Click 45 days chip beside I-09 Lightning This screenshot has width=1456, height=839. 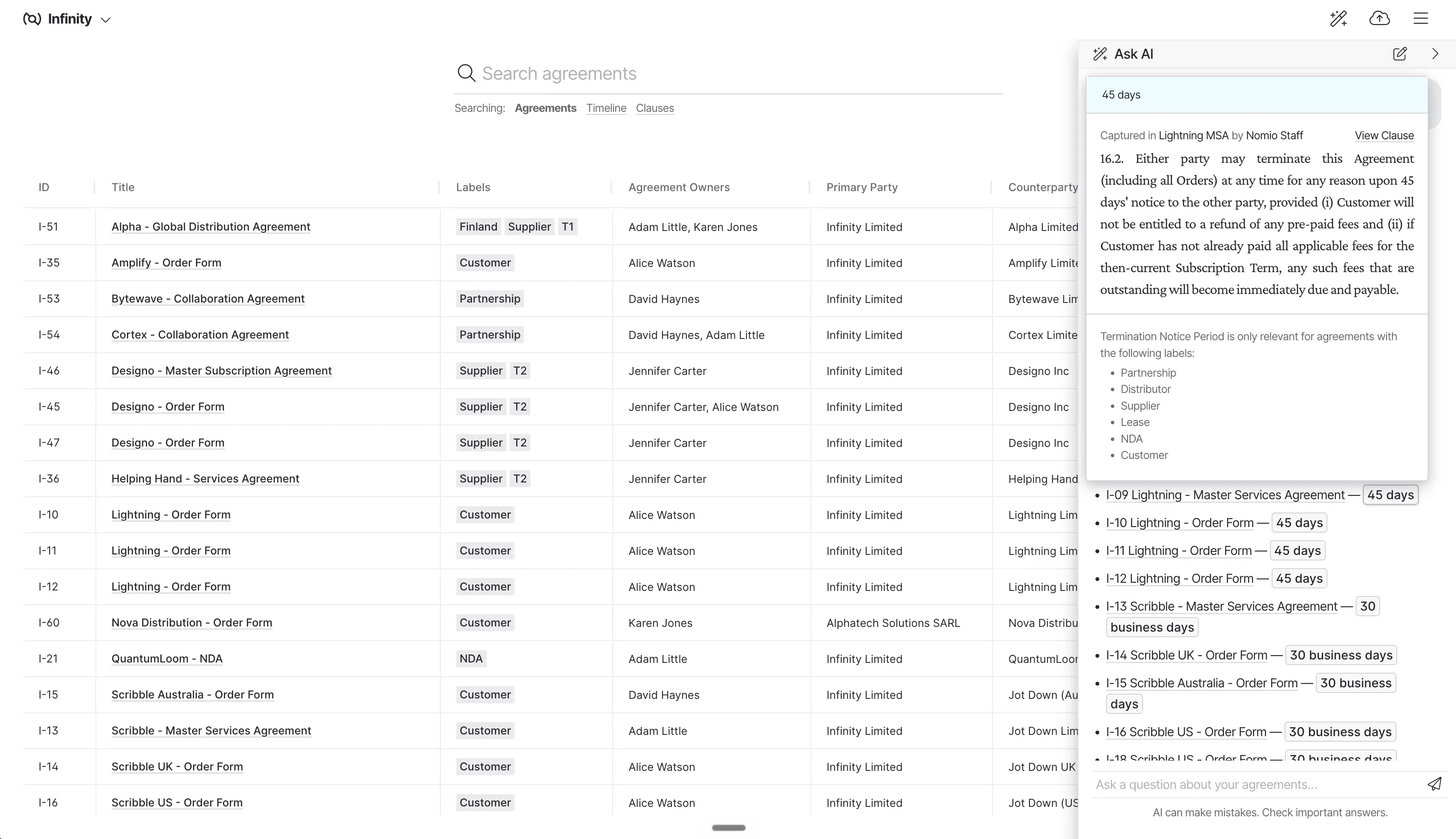(1390, 495)
